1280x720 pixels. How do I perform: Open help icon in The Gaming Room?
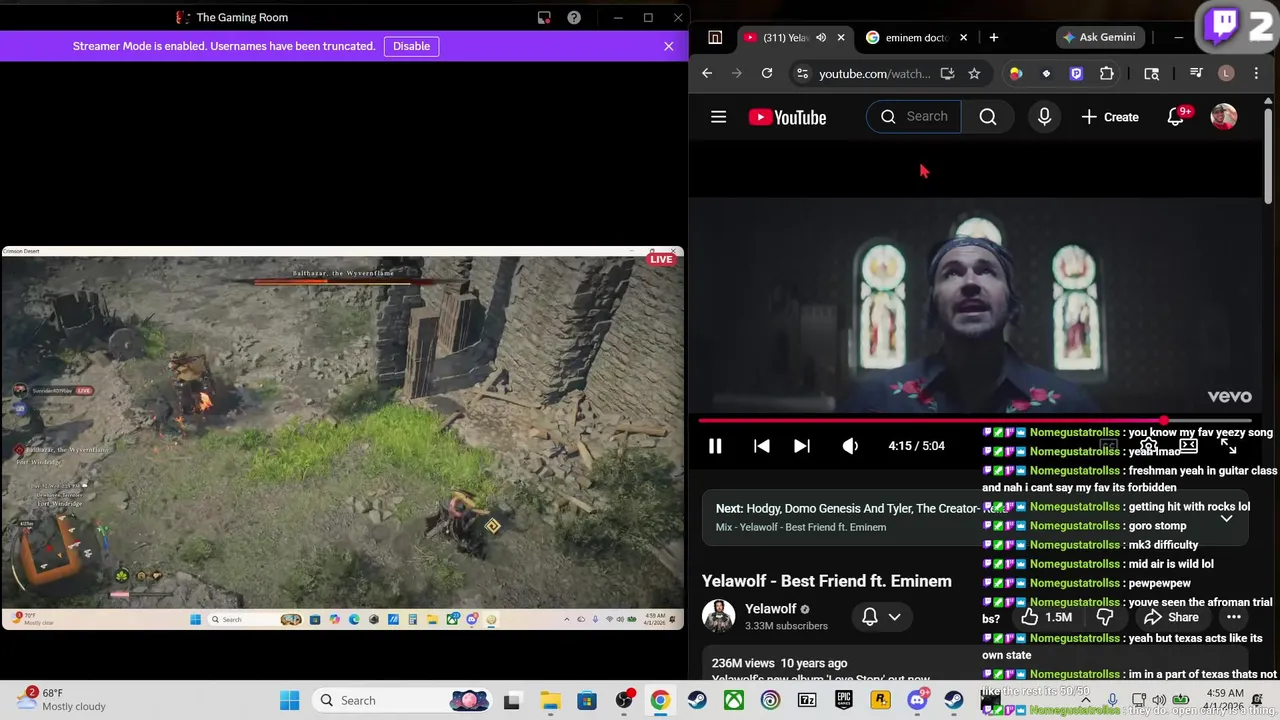click(x=574, y=17)
